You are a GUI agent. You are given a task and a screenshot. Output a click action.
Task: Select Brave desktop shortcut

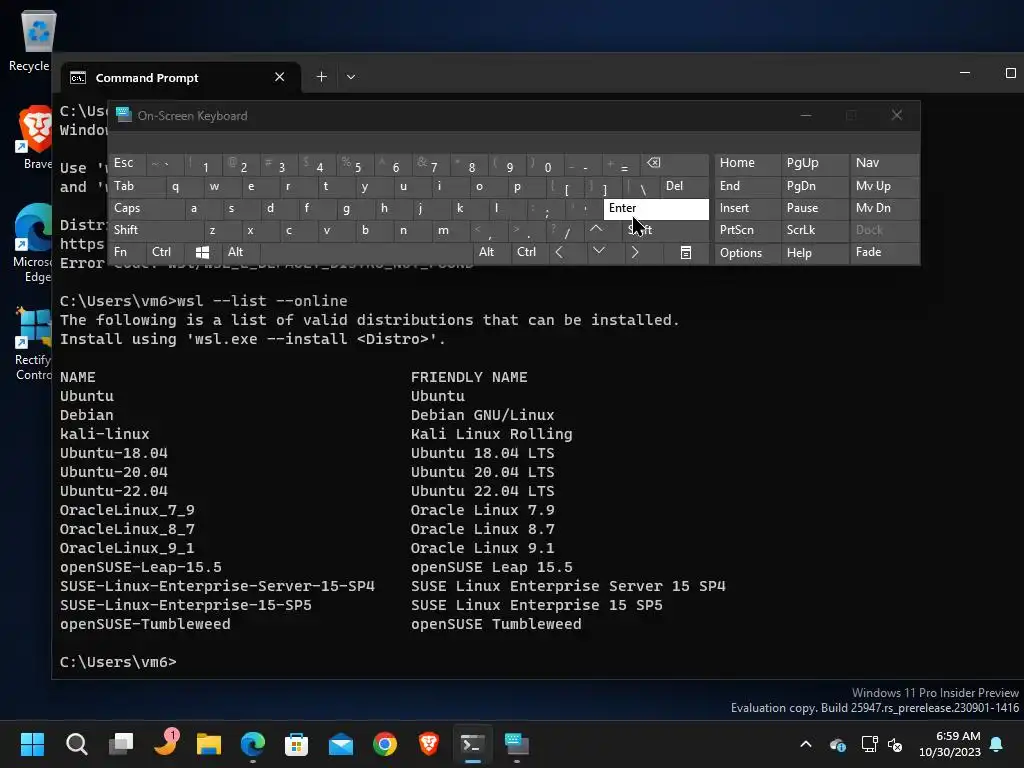34,137
